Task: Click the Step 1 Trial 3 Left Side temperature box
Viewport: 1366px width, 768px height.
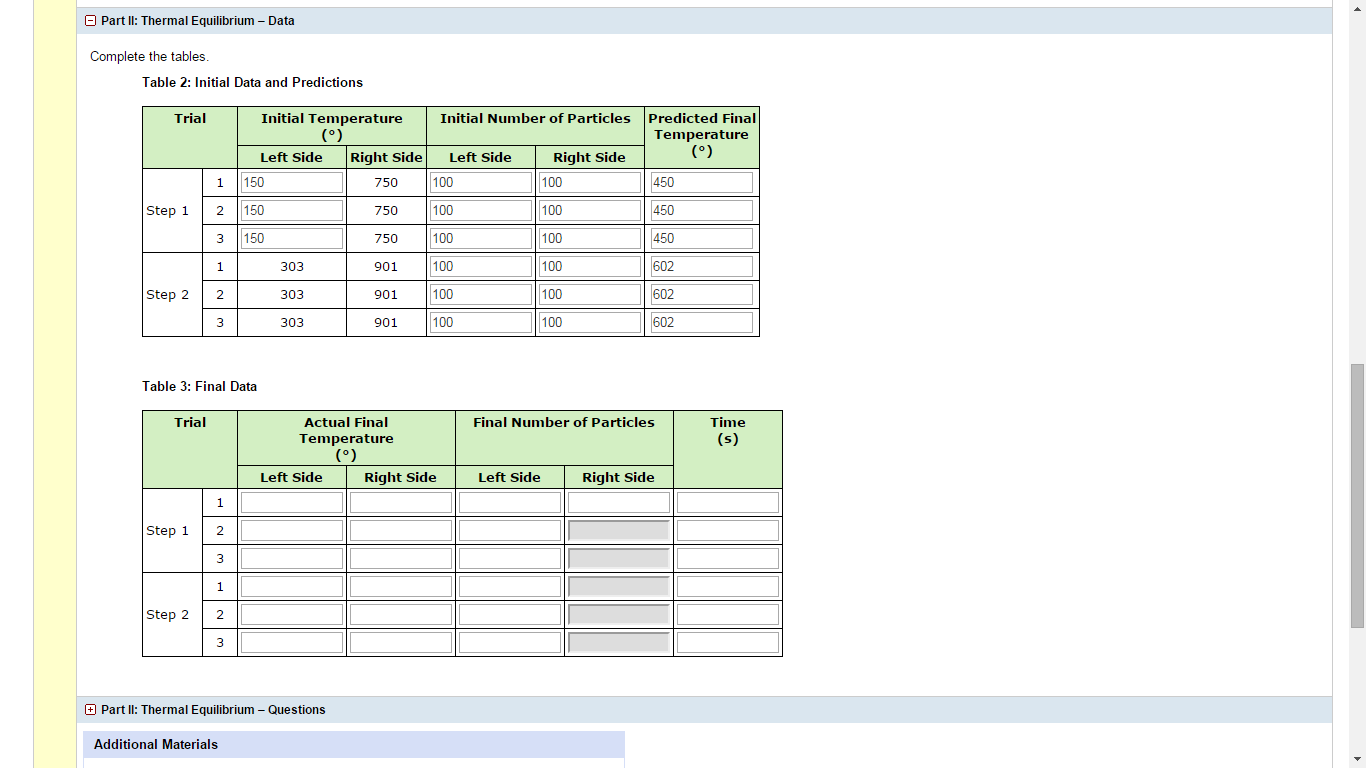Action: pos(291,238)
